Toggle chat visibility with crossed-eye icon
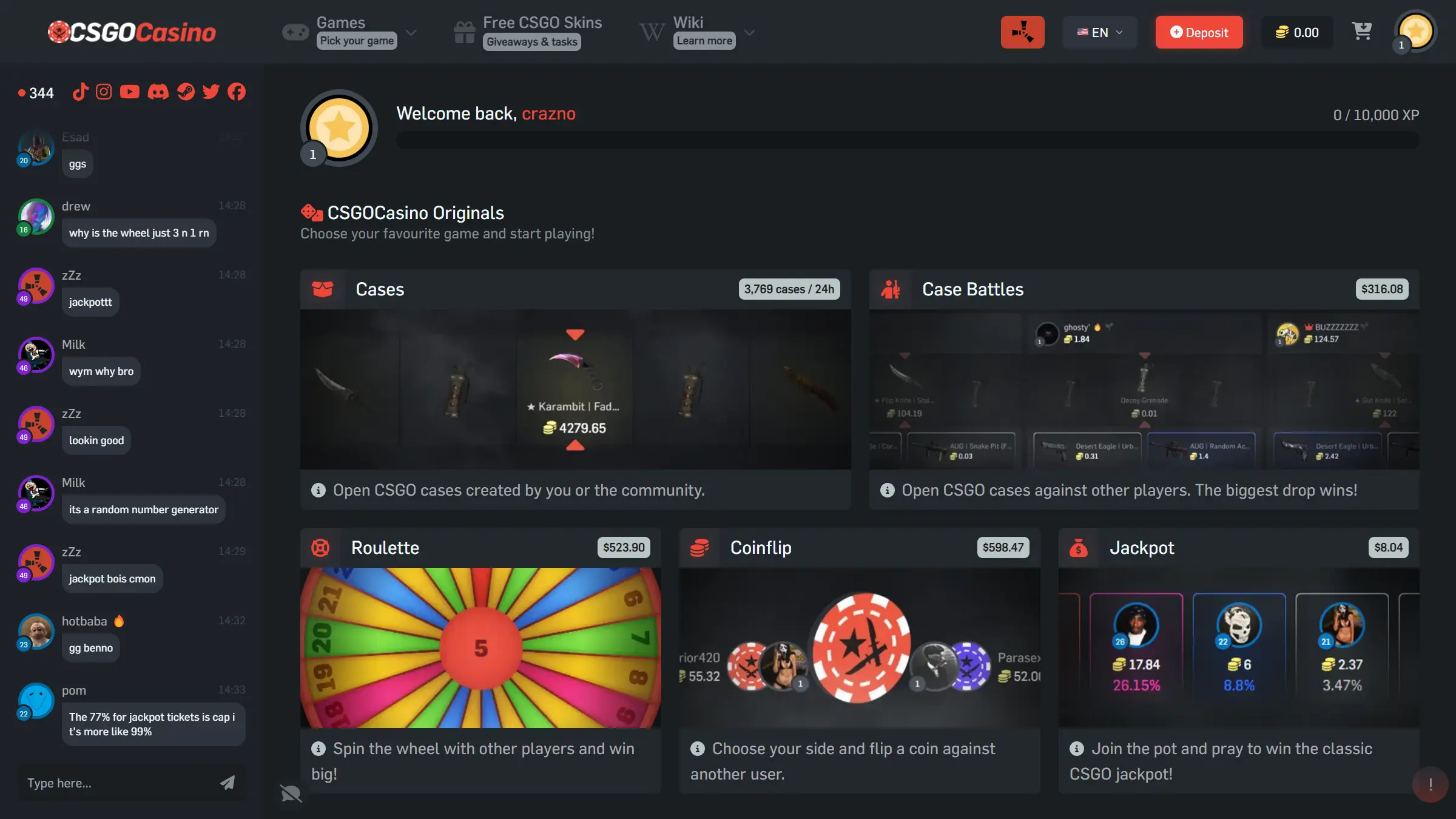 (291, 793)
